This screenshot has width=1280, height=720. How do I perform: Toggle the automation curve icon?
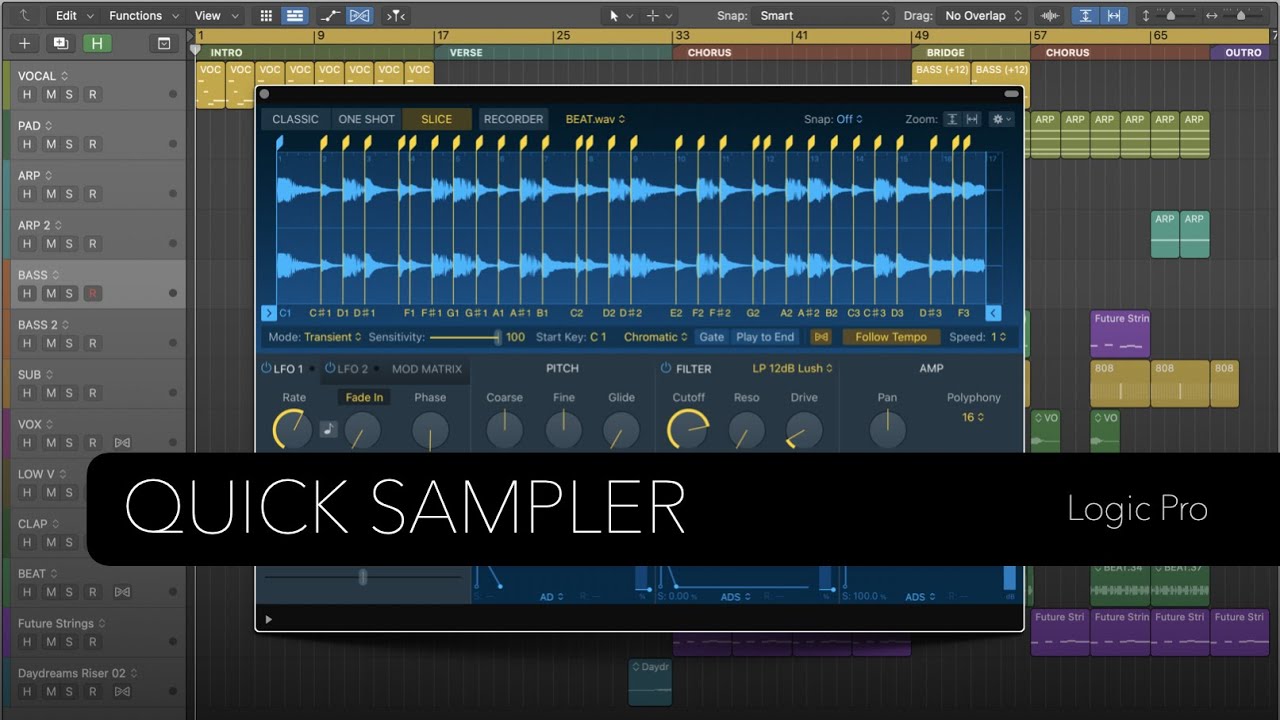pos(332,15)
